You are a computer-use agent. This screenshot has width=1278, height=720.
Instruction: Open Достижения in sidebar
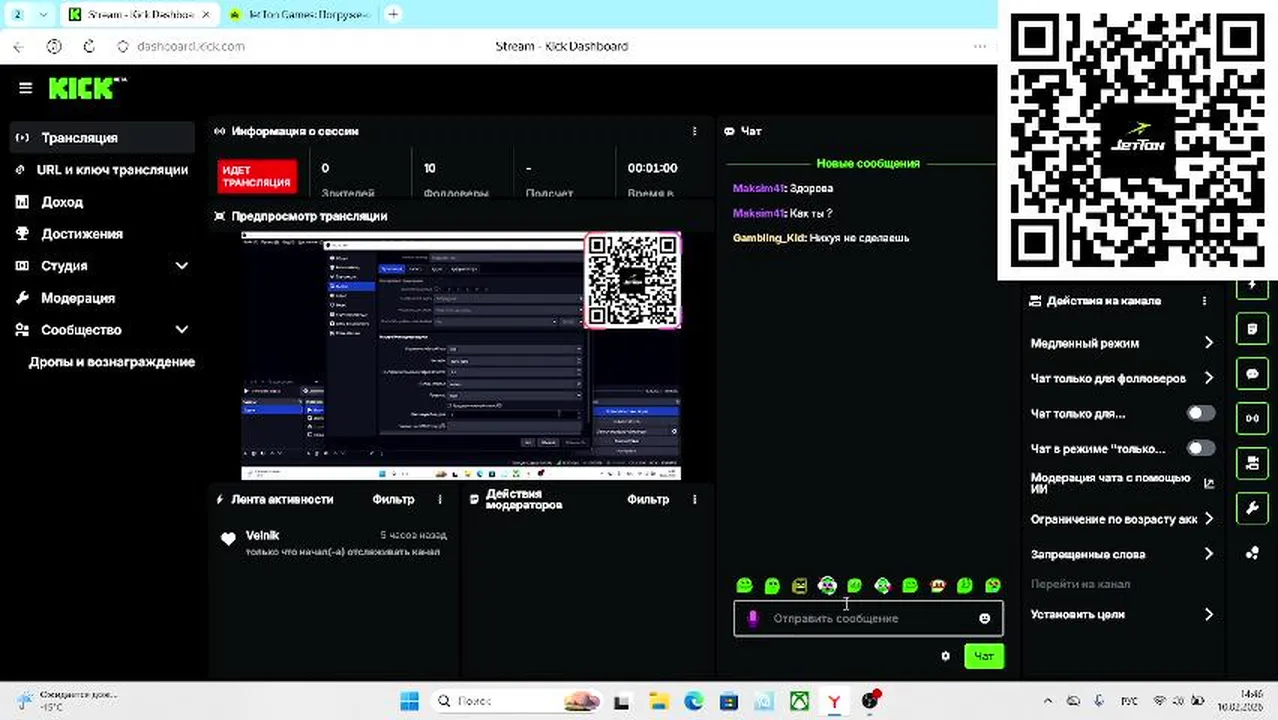[102, 234]
